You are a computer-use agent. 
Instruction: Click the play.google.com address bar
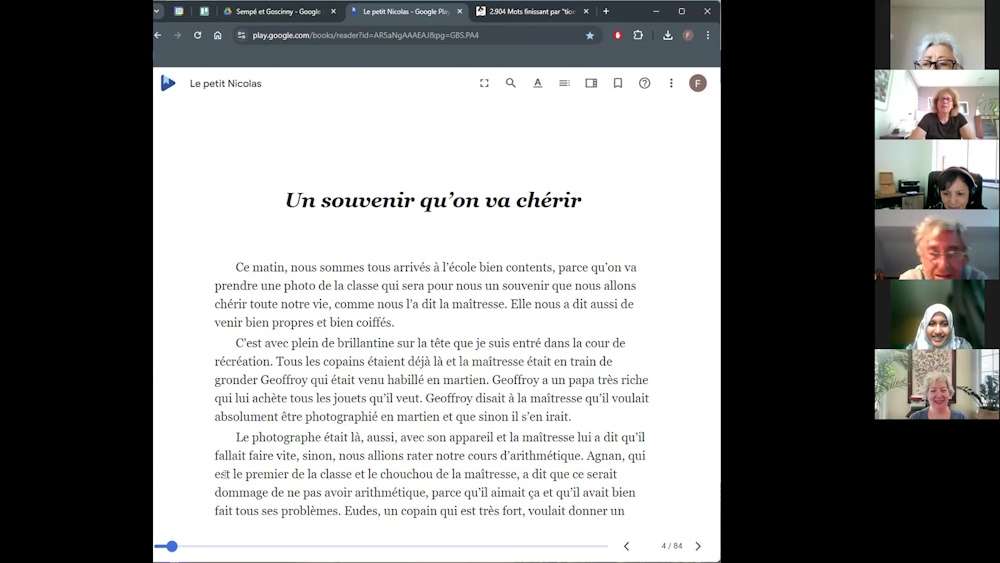417,35
